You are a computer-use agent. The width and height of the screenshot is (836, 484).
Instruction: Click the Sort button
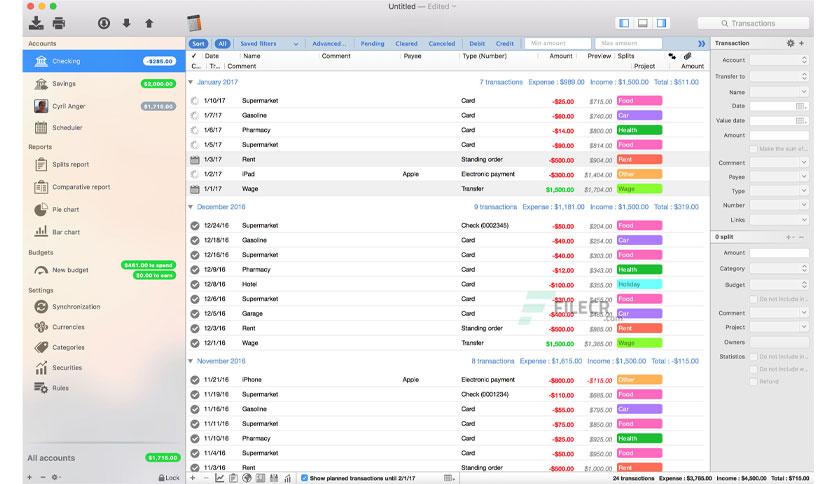pos(198,44)
